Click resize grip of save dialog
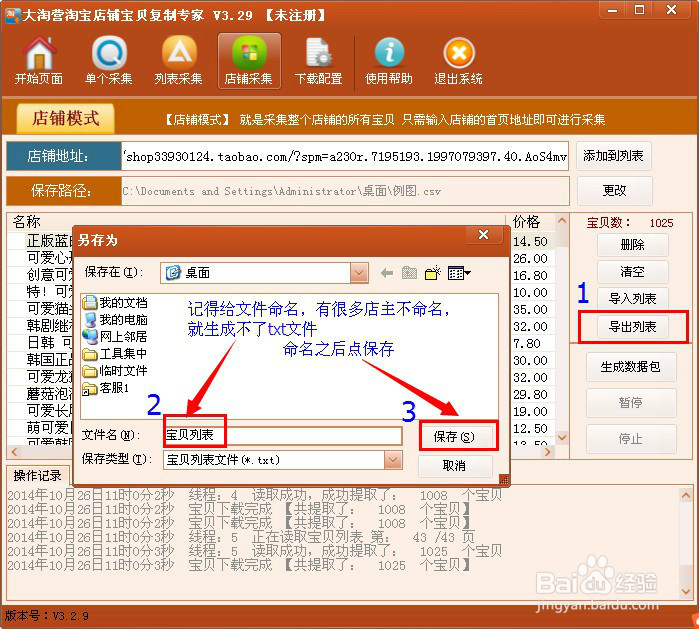The image size is (699, 629). pyautogui.click(x=504, y=480)
